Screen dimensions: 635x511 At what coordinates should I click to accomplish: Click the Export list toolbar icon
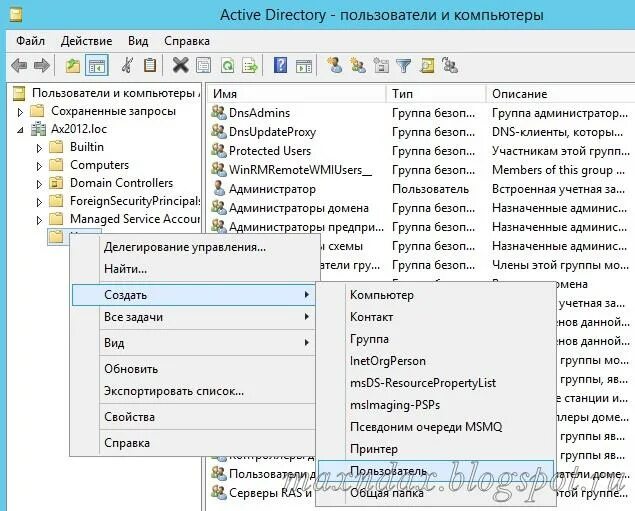[250, 65]
